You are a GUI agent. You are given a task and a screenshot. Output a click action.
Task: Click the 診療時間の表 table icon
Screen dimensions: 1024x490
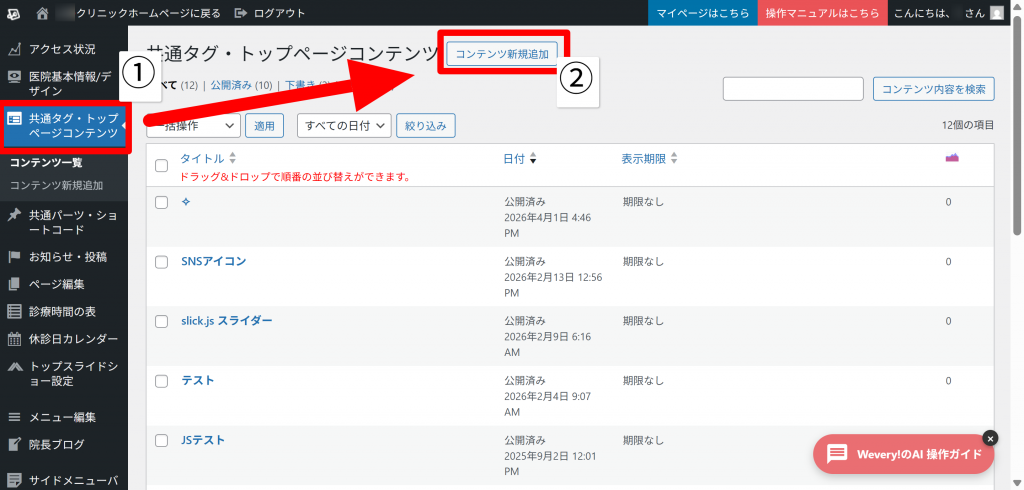click(14, 311)
